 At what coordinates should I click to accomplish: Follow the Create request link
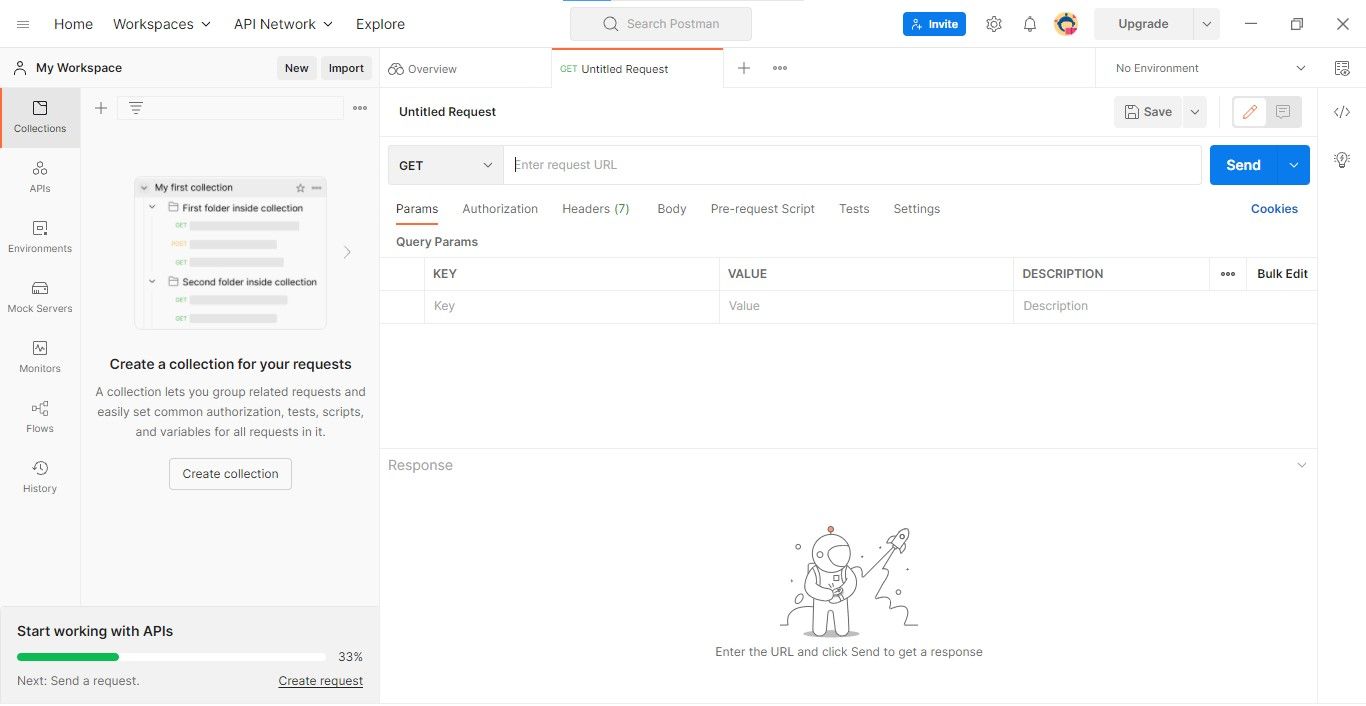(320, 680)
